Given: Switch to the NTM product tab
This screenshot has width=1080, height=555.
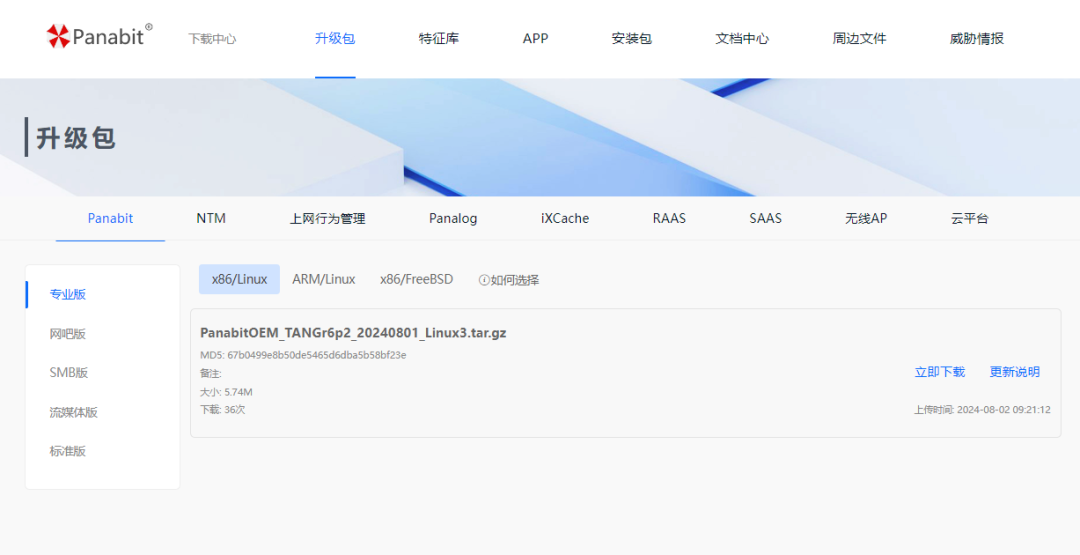Looking at the screenshot, I should (x=211, y=218).
